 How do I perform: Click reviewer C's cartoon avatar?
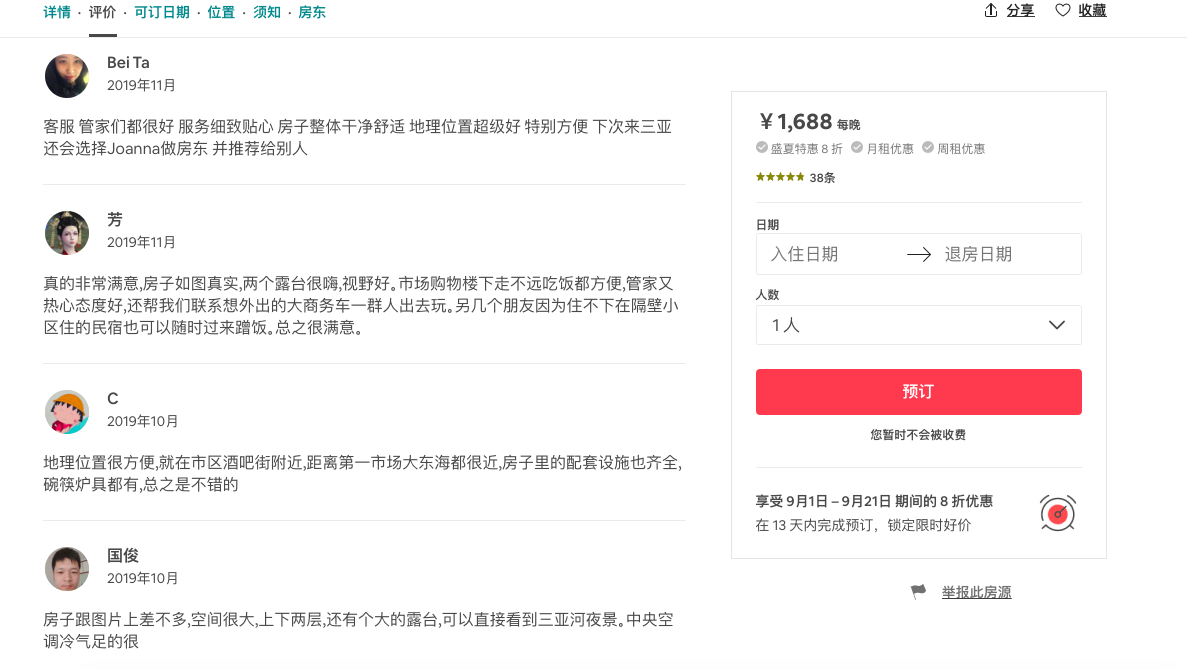tap(67, 411)
